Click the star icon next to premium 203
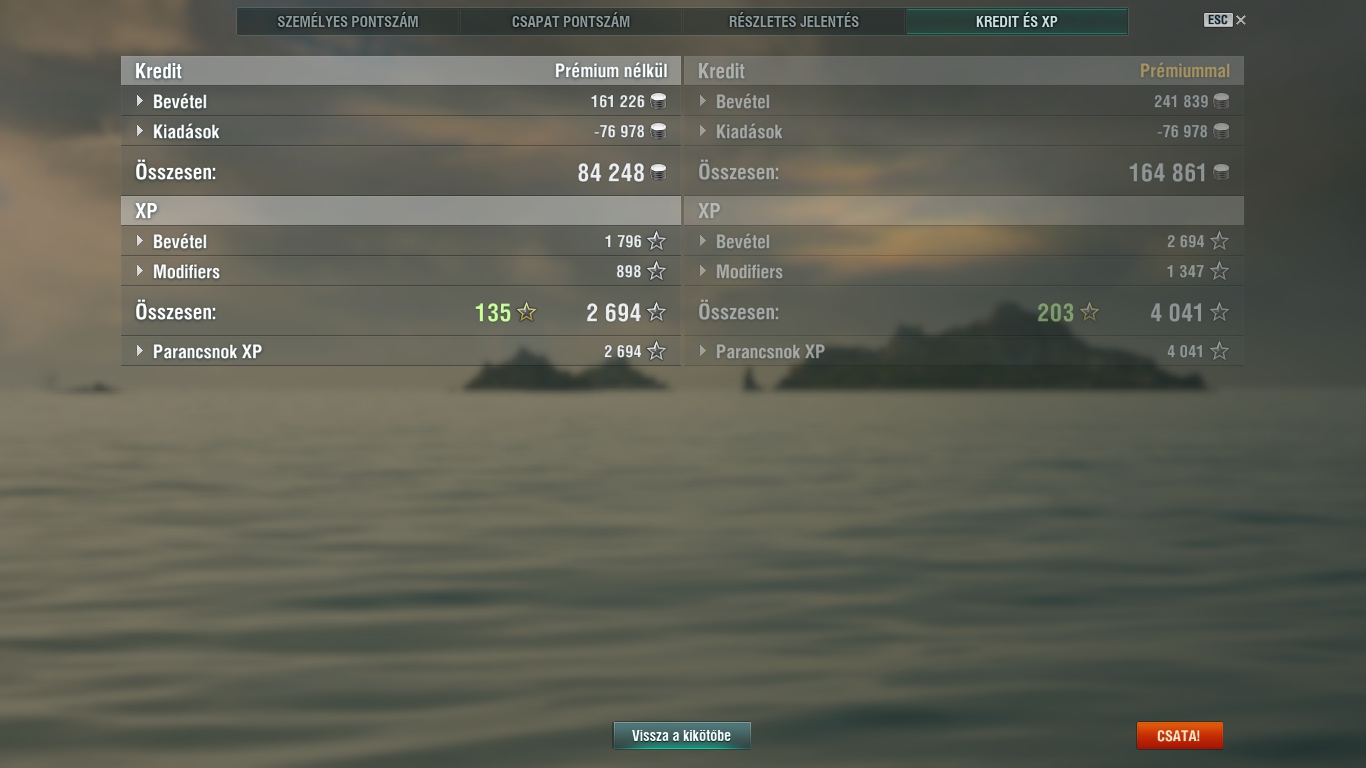1366x768 pixels. point(1090,312)
